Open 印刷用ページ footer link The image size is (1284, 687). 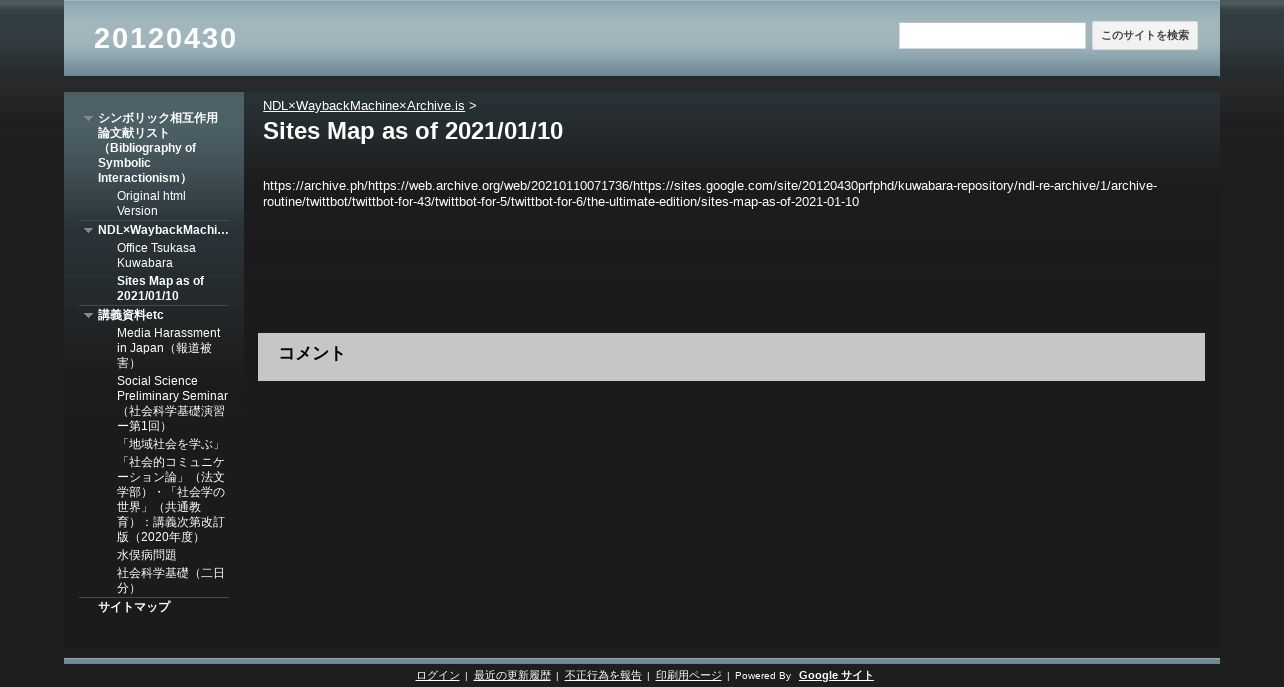[x=689, y=676]
